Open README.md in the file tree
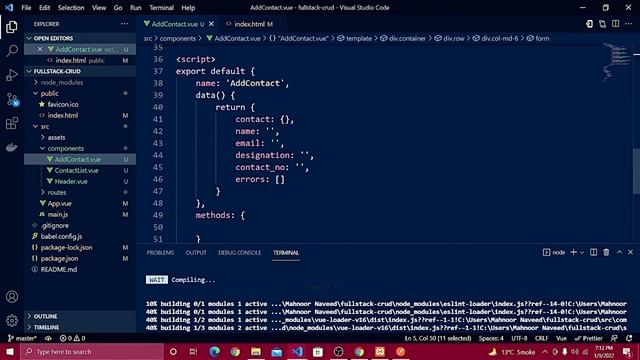Viewport: 640px width, 360px height. [80, 269]
